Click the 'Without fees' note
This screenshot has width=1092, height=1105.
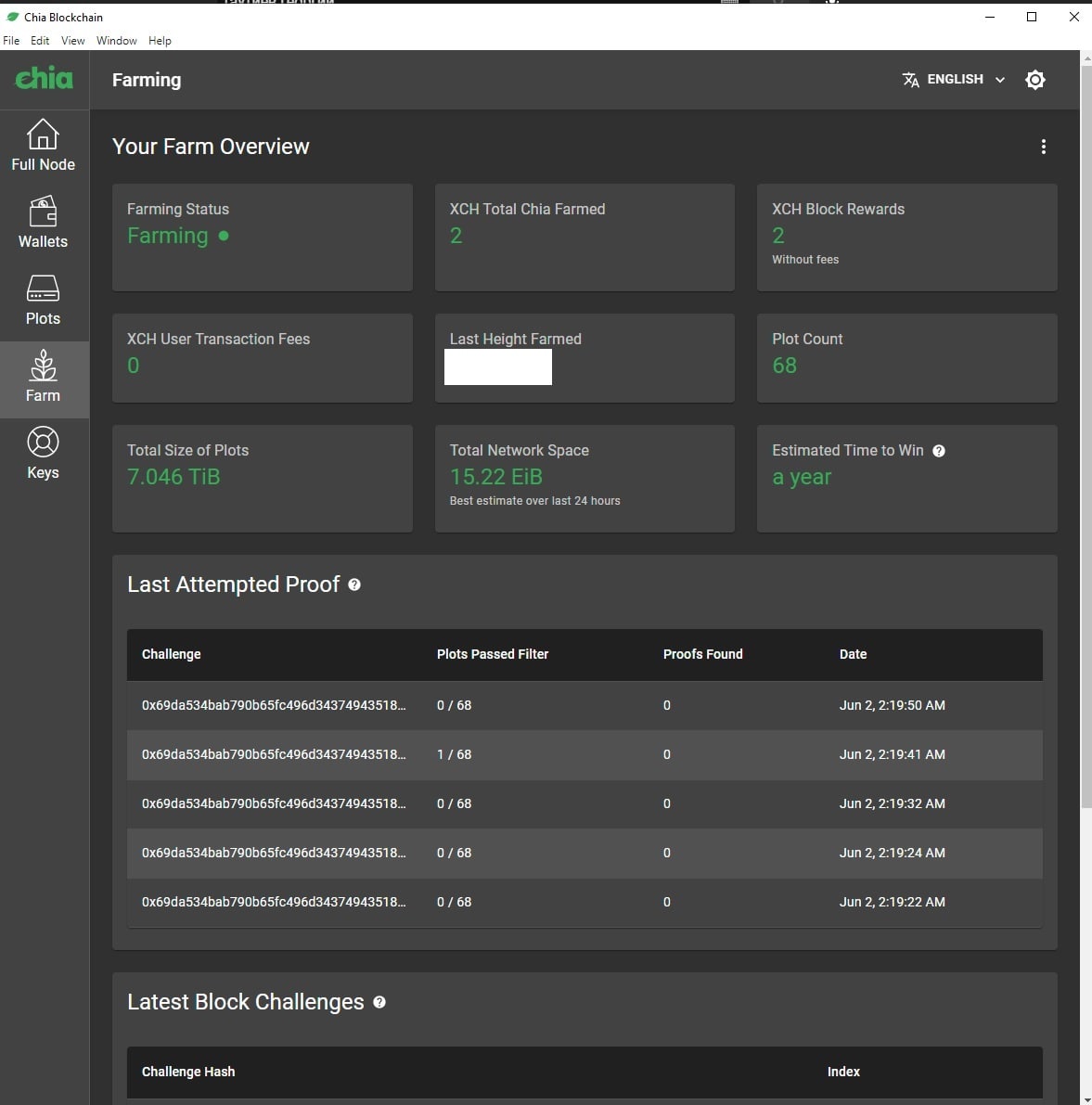(805, 260)
